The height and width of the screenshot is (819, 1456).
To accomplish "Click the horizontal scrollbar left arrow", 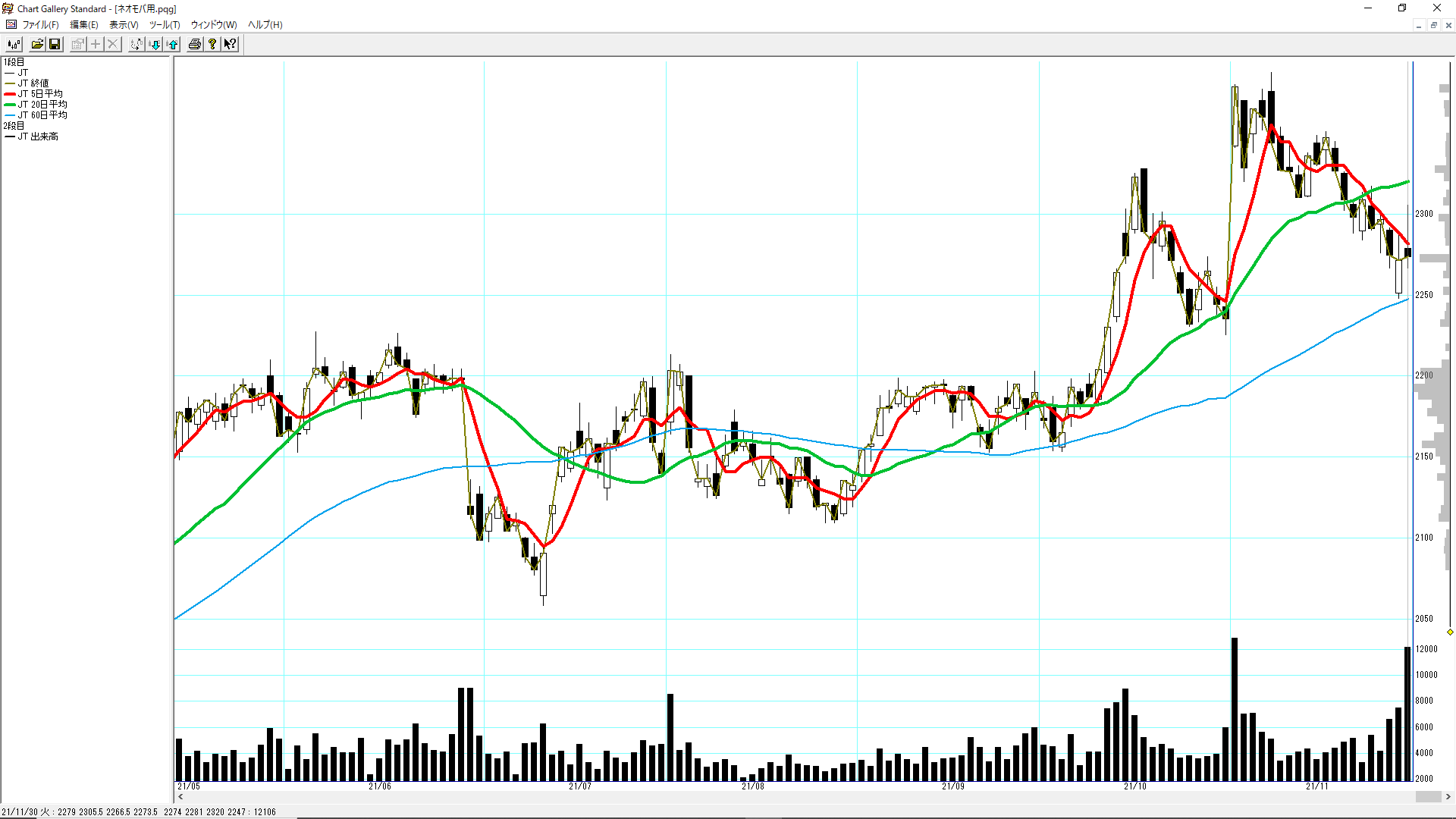I will (x=180, y=797).
